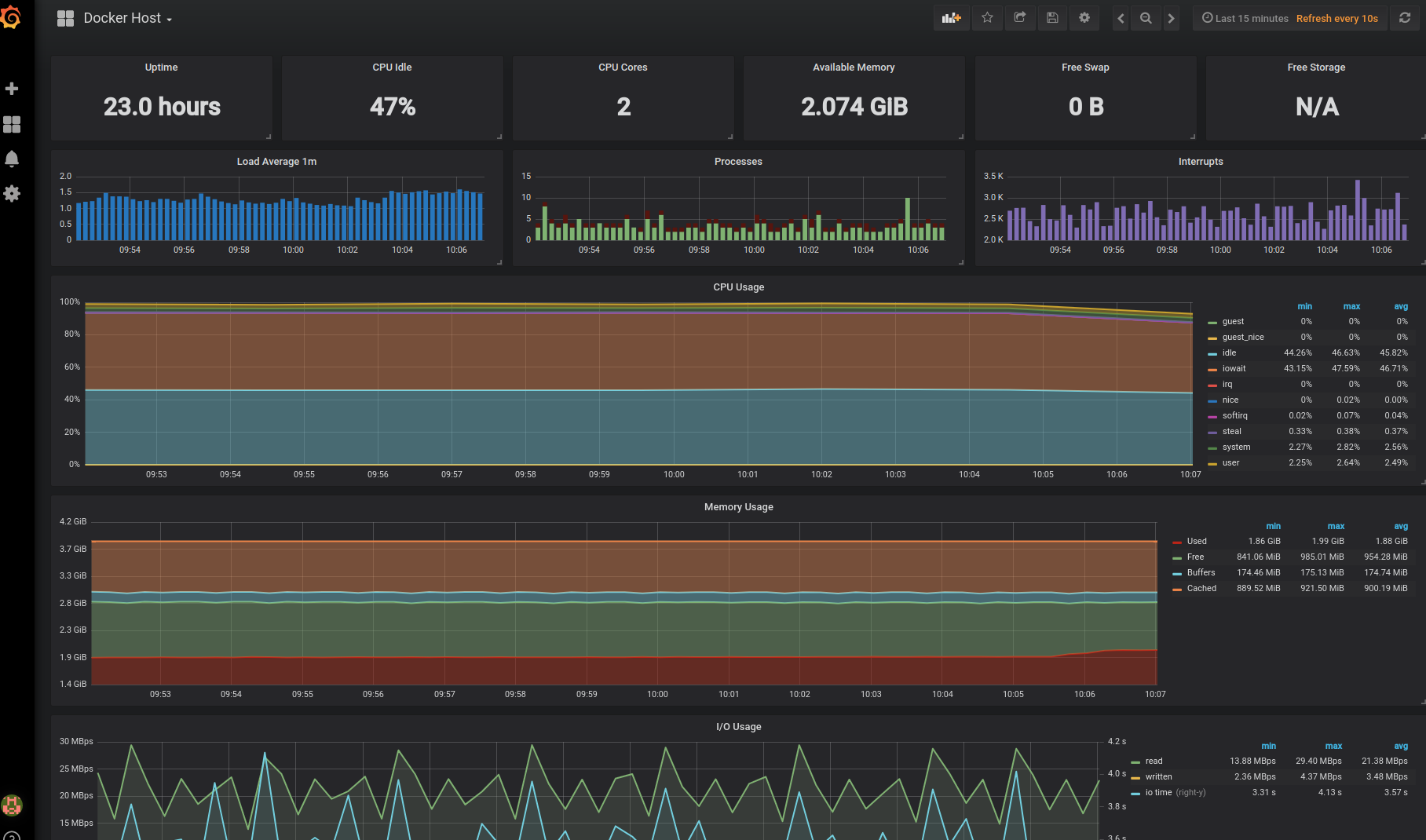This screenshot has height=840, width=1426.
Task: Toggle the guest_nice series in CPU legend
Action: tap(1243, 338)
